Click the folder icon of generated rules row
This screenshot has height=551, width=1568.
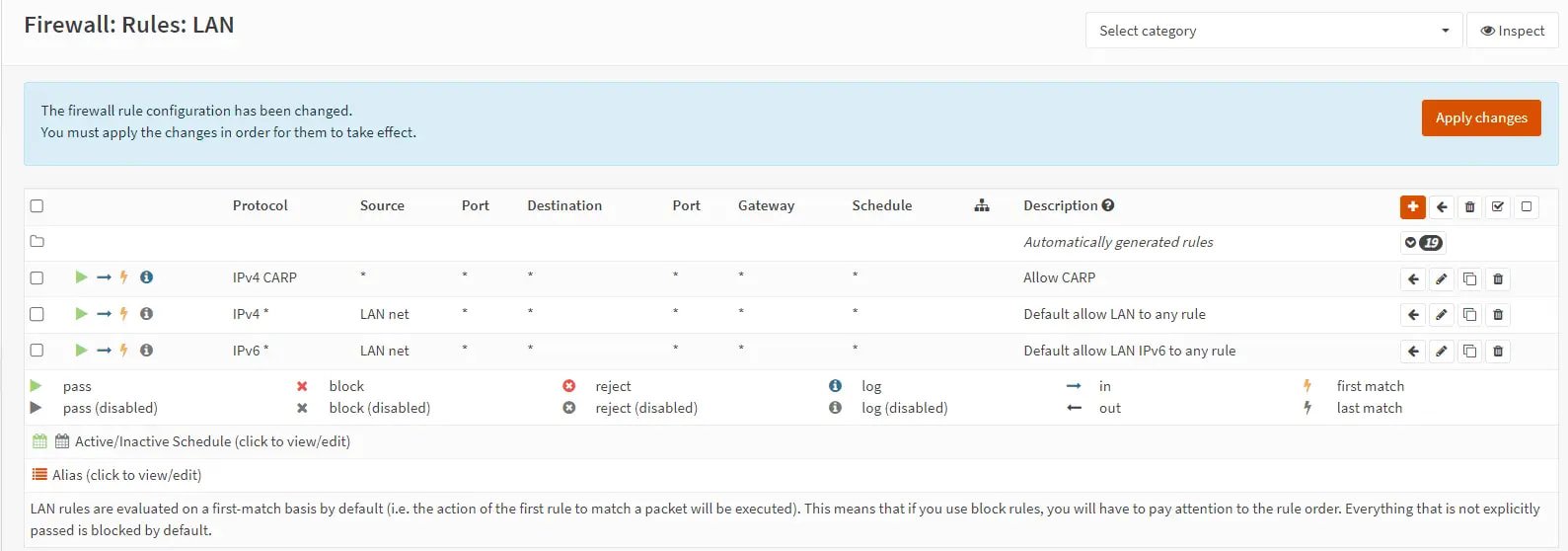37,242
